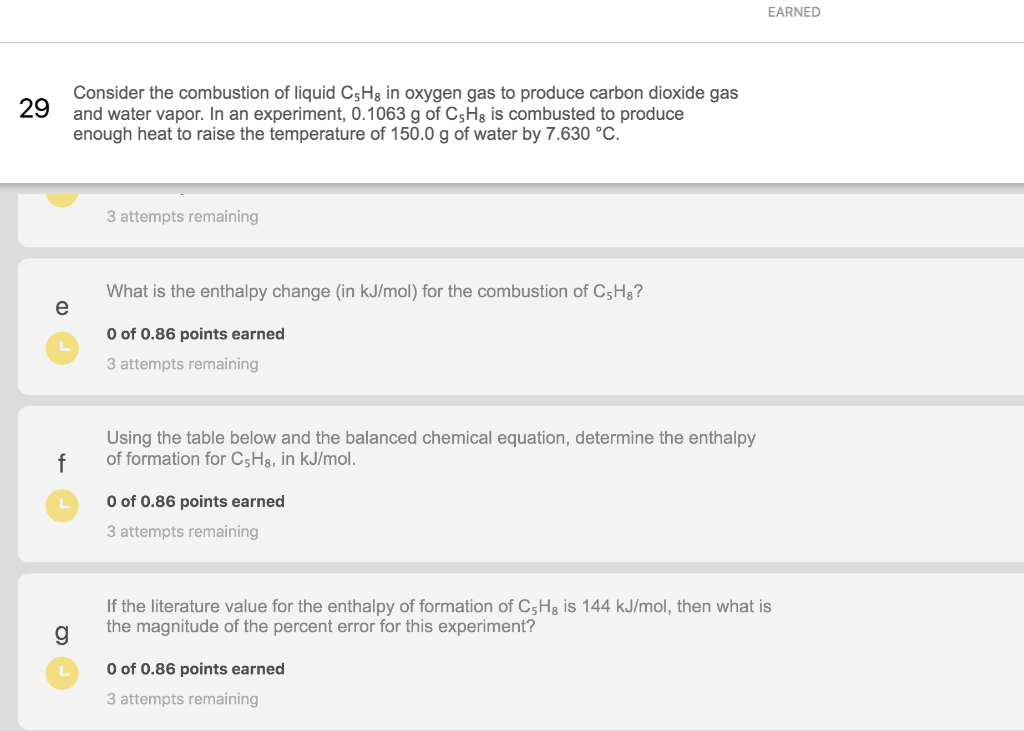Click the partially hidden yellow status icon above part e
The image size is (1024, 731).
coord(62,196)
